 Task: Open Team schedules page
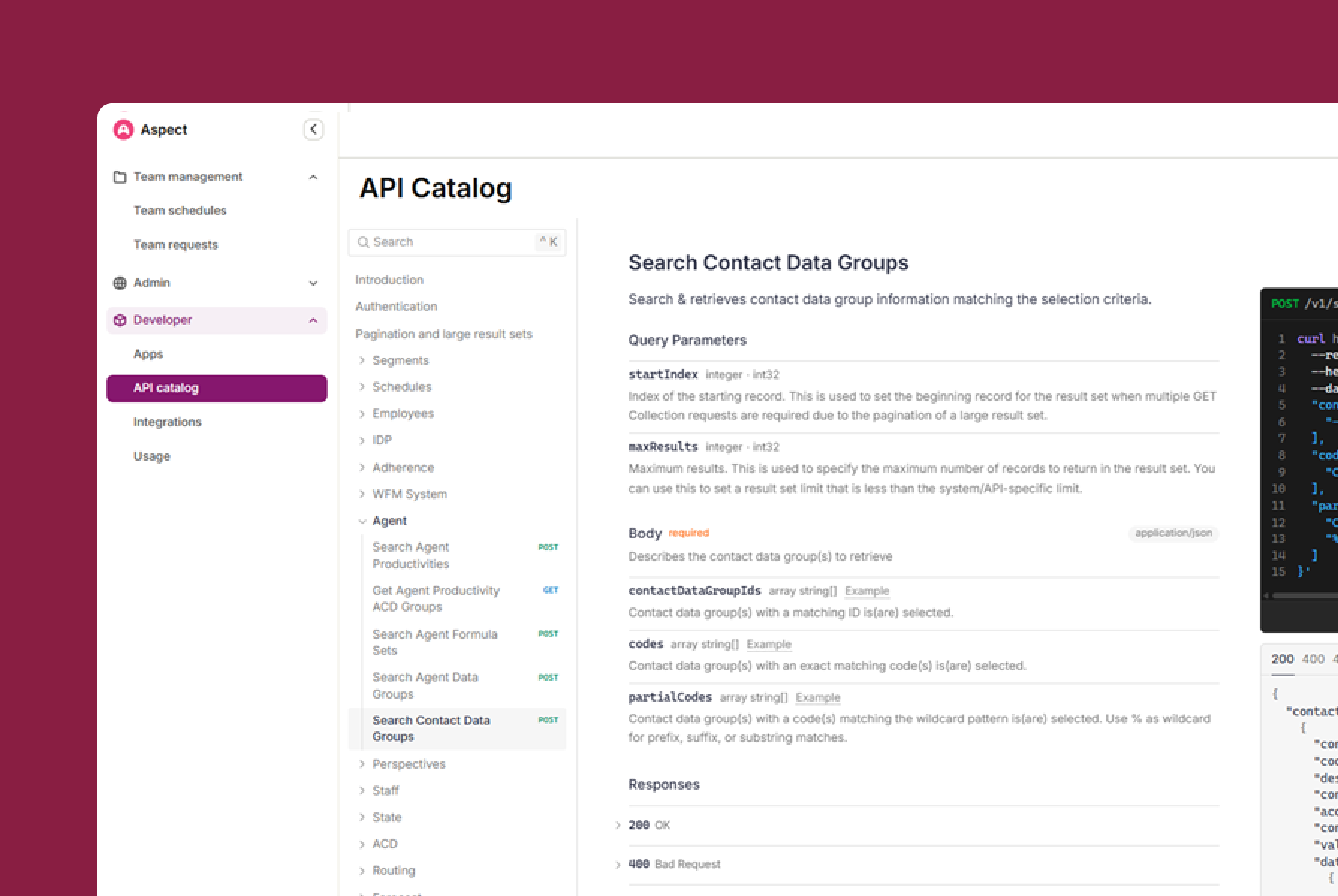click(180, 211)
